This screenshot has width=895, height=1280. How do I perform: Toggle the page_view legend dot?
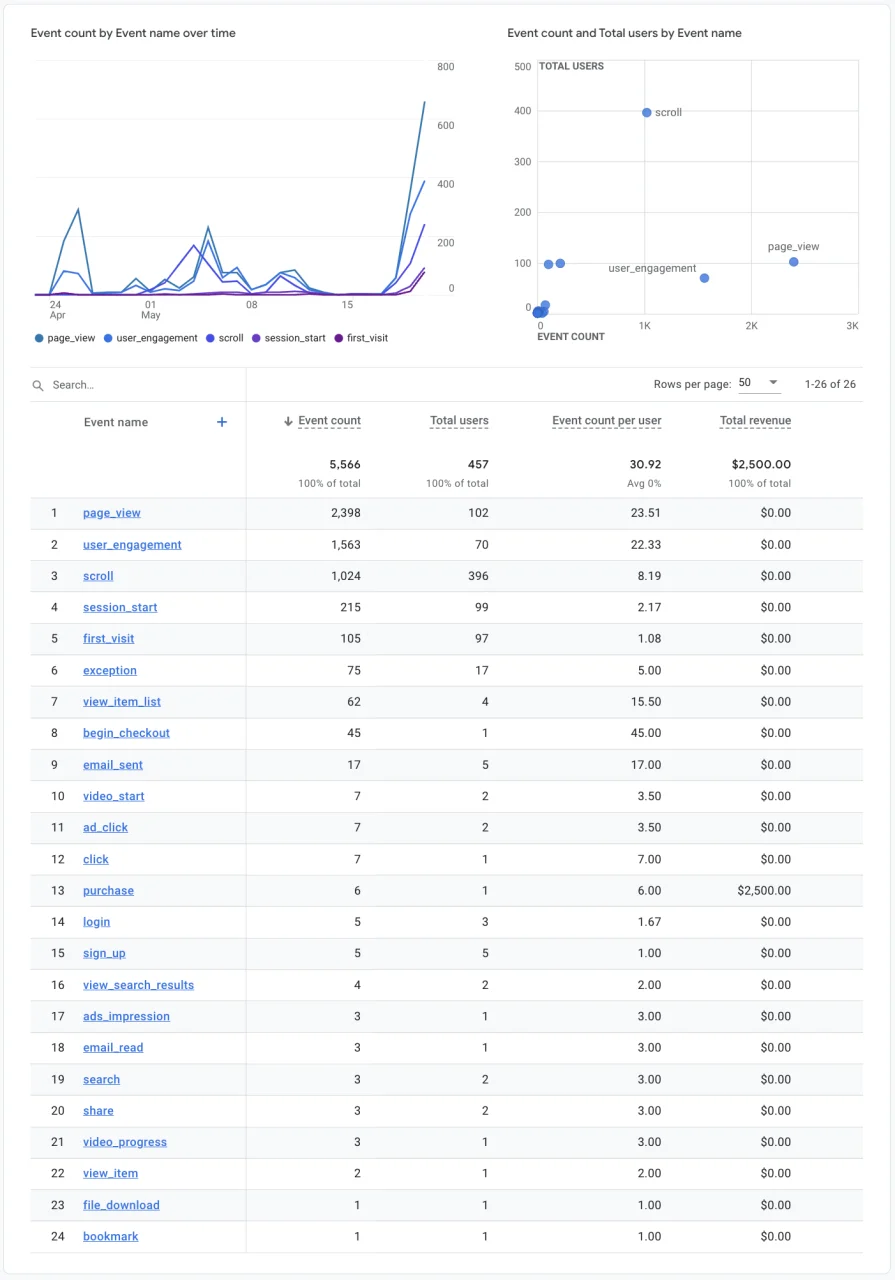tap(39, 338)
